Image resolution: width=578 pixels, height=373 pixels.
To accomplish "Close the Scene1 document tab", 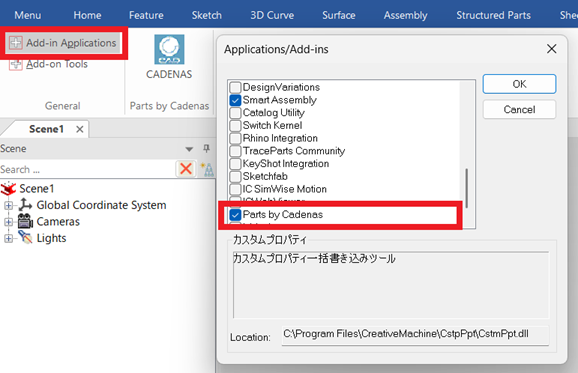I will coord(80,129).
